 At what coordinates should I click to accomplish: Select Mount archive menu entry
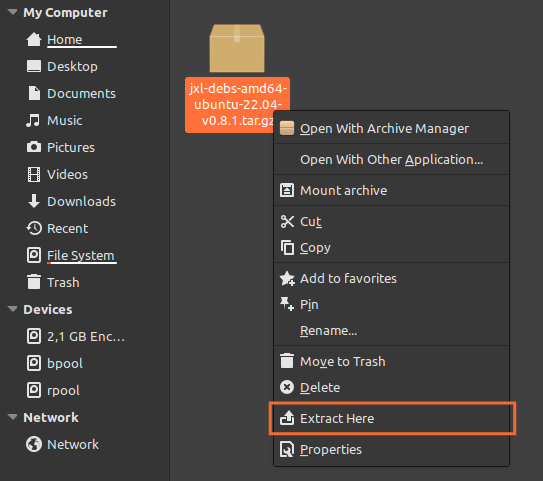tap(392, 190)
